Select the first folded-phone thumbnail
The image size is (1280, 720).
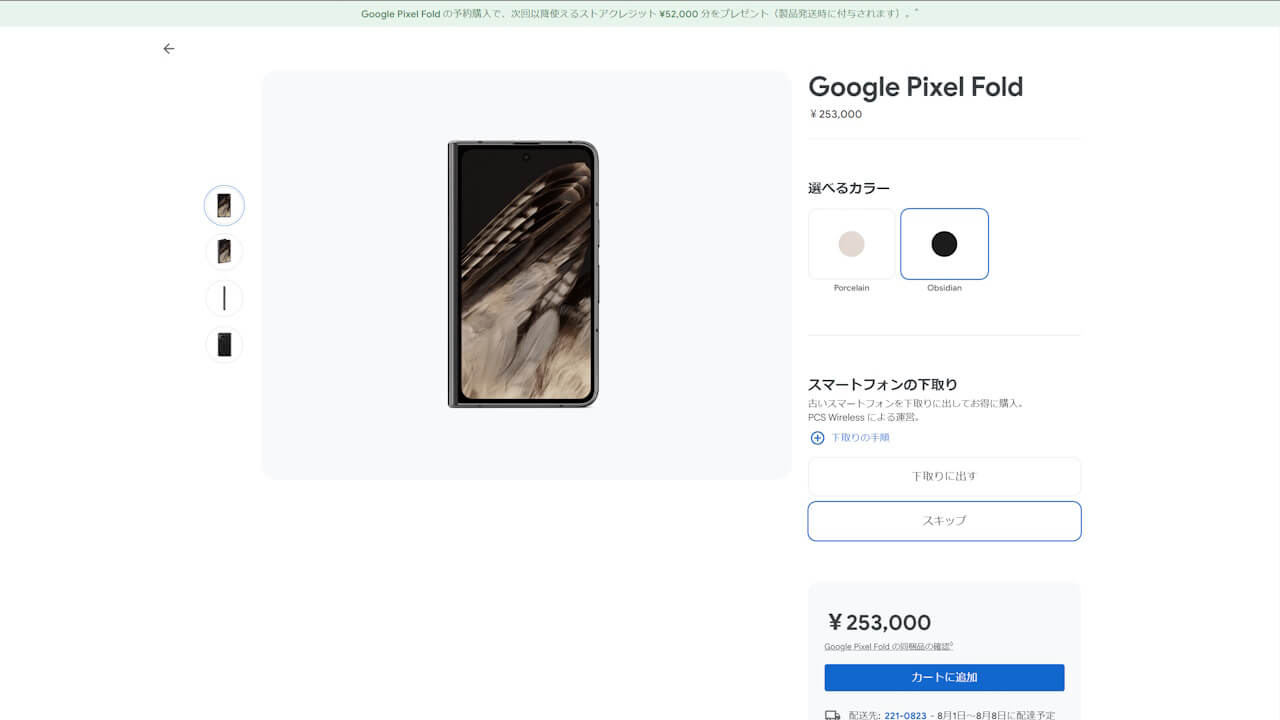pos(224,205)
